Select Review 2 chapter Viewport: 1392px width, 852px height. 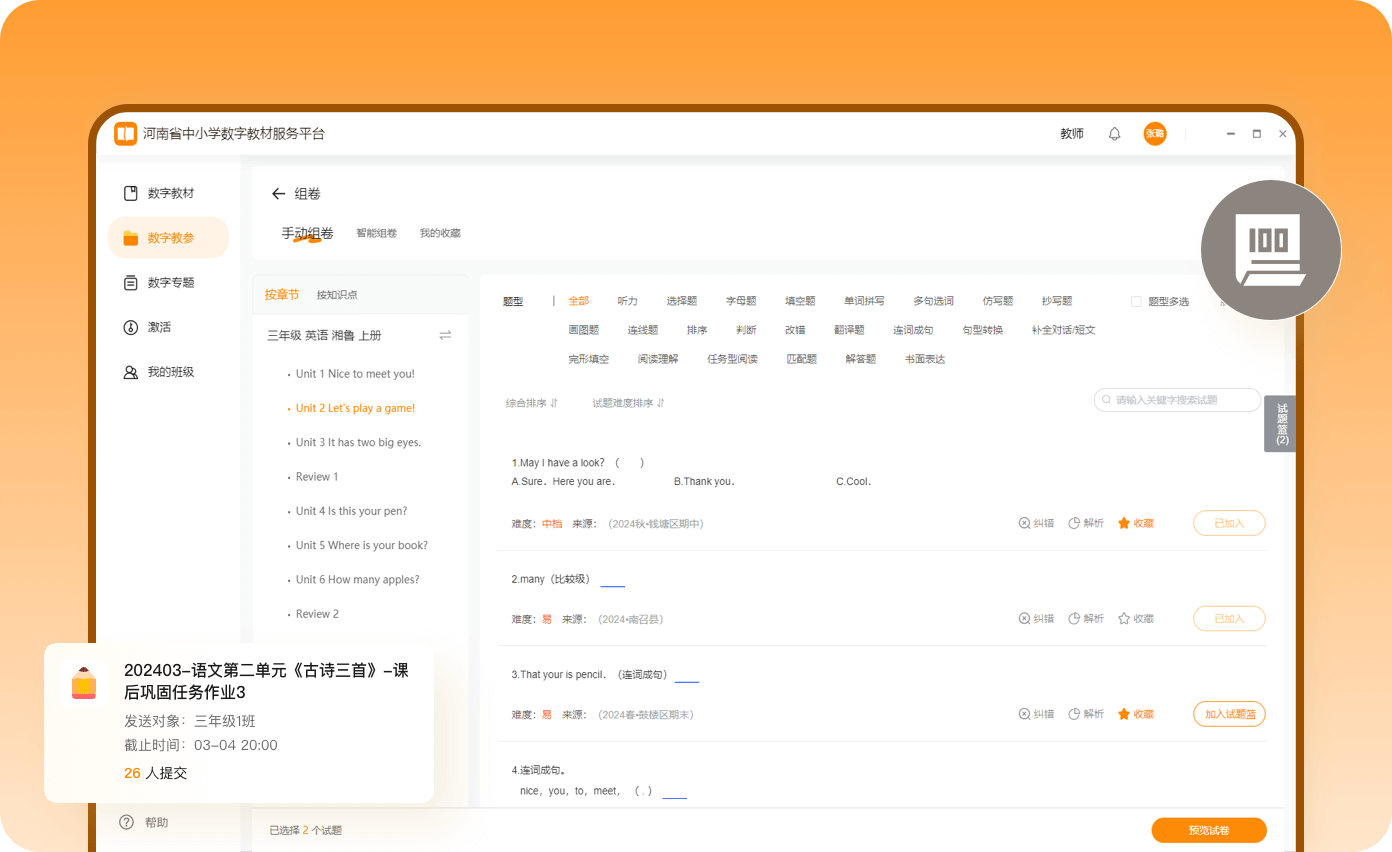[x=317, y=614]
